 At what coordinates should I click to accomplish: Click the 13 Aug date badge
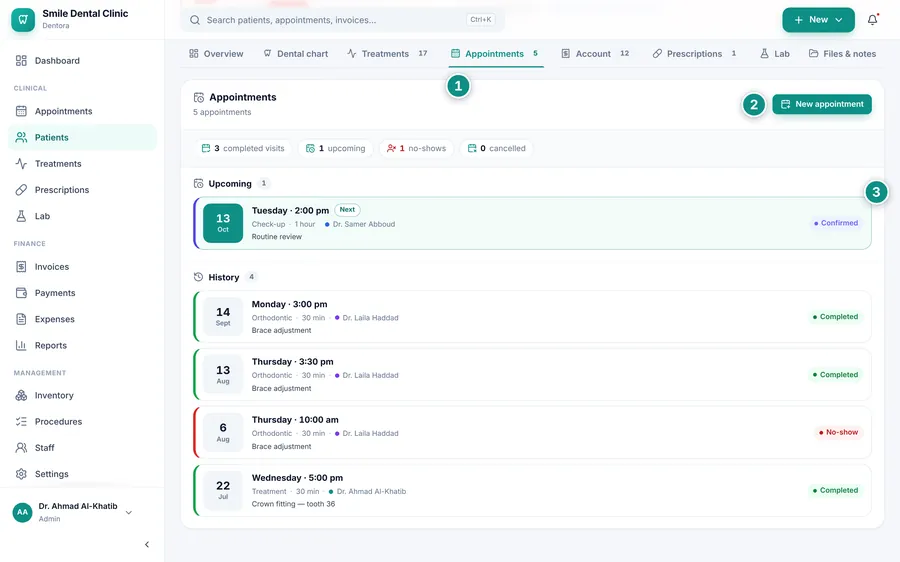[223, 374]
